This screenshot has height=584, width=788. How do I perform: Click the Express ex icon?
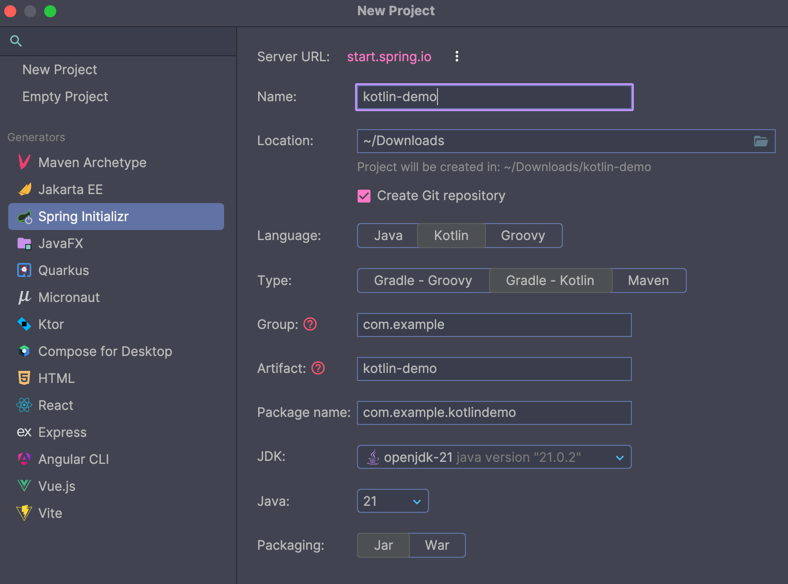tap(24, 432)
